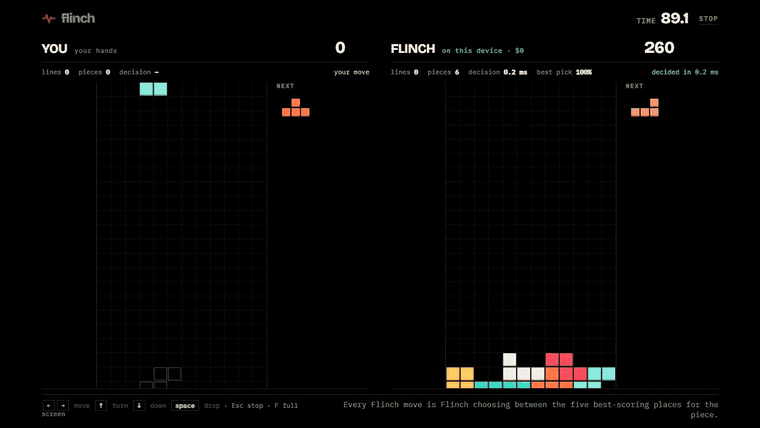Click the 'Esc stop' hint text

click(x=247, y=406)
